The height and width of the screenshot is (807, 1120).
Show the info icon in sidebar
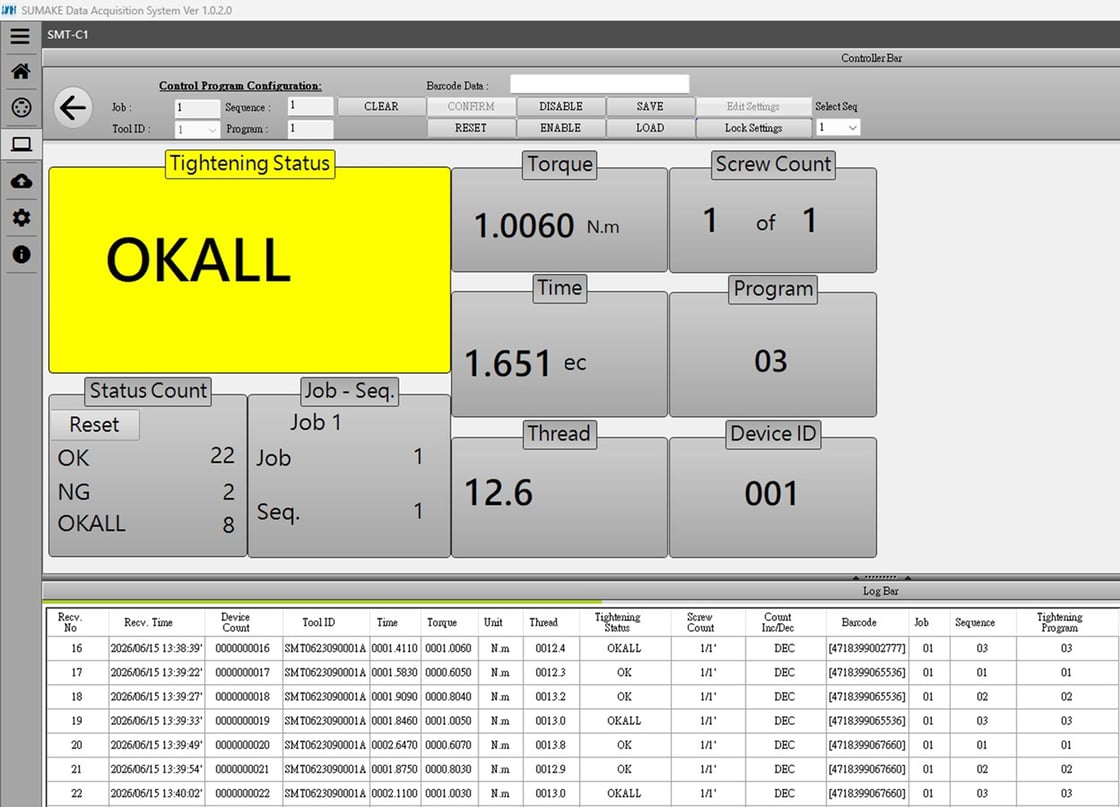21,254
